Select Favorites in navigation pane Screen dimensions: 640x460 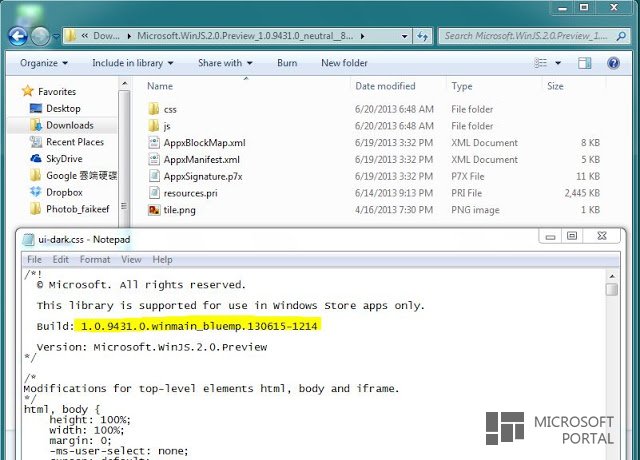click(57, 91)
